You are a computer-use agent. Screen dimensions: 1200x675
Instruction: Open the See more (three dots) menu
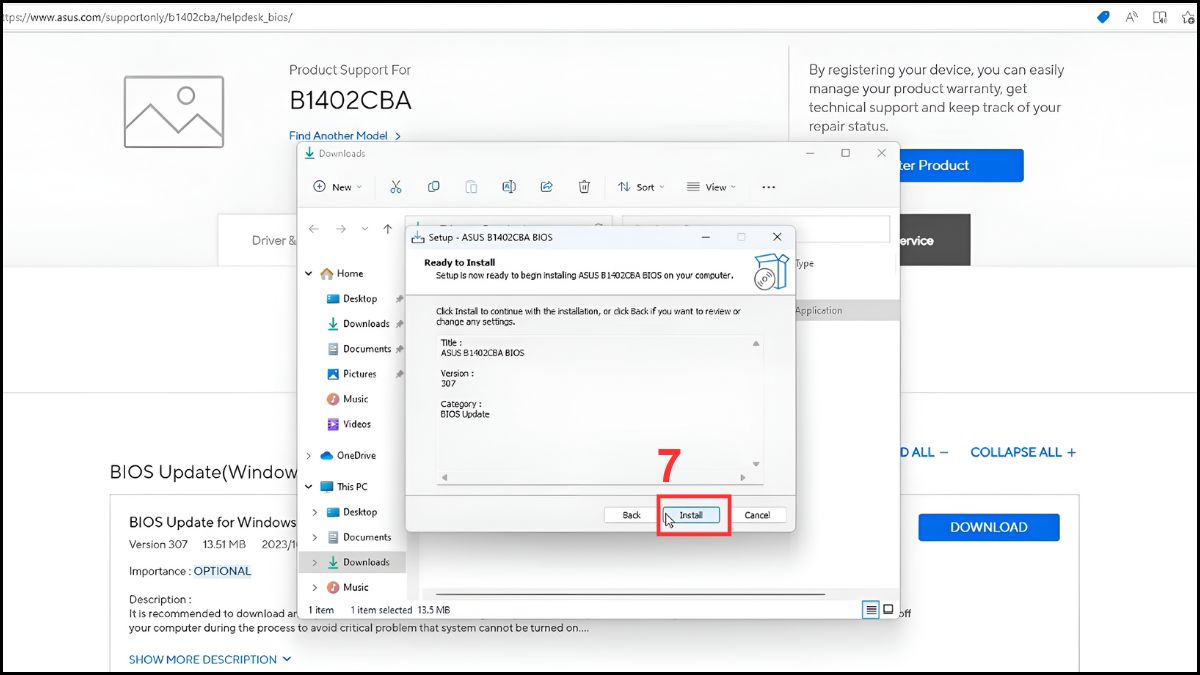tap(768, 187)
